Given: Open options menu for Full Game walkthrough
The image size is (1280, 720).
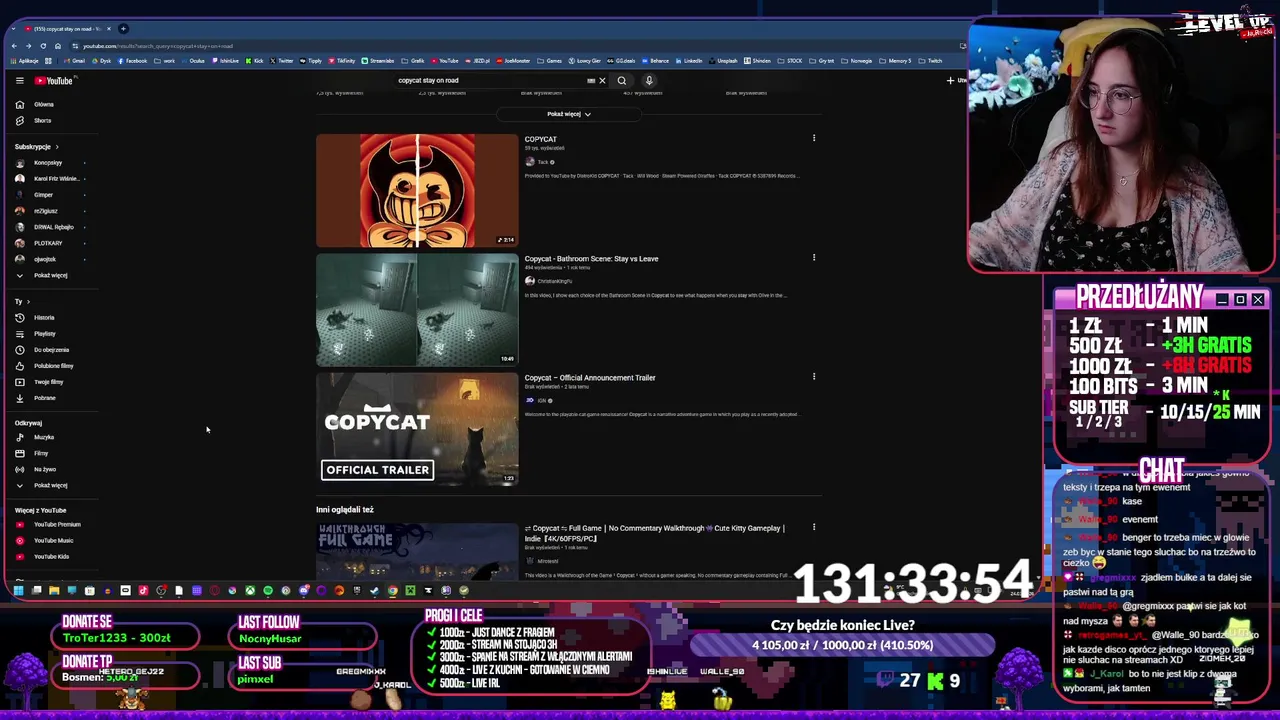Looking at the screenshot, I should (x=814, y=527).
